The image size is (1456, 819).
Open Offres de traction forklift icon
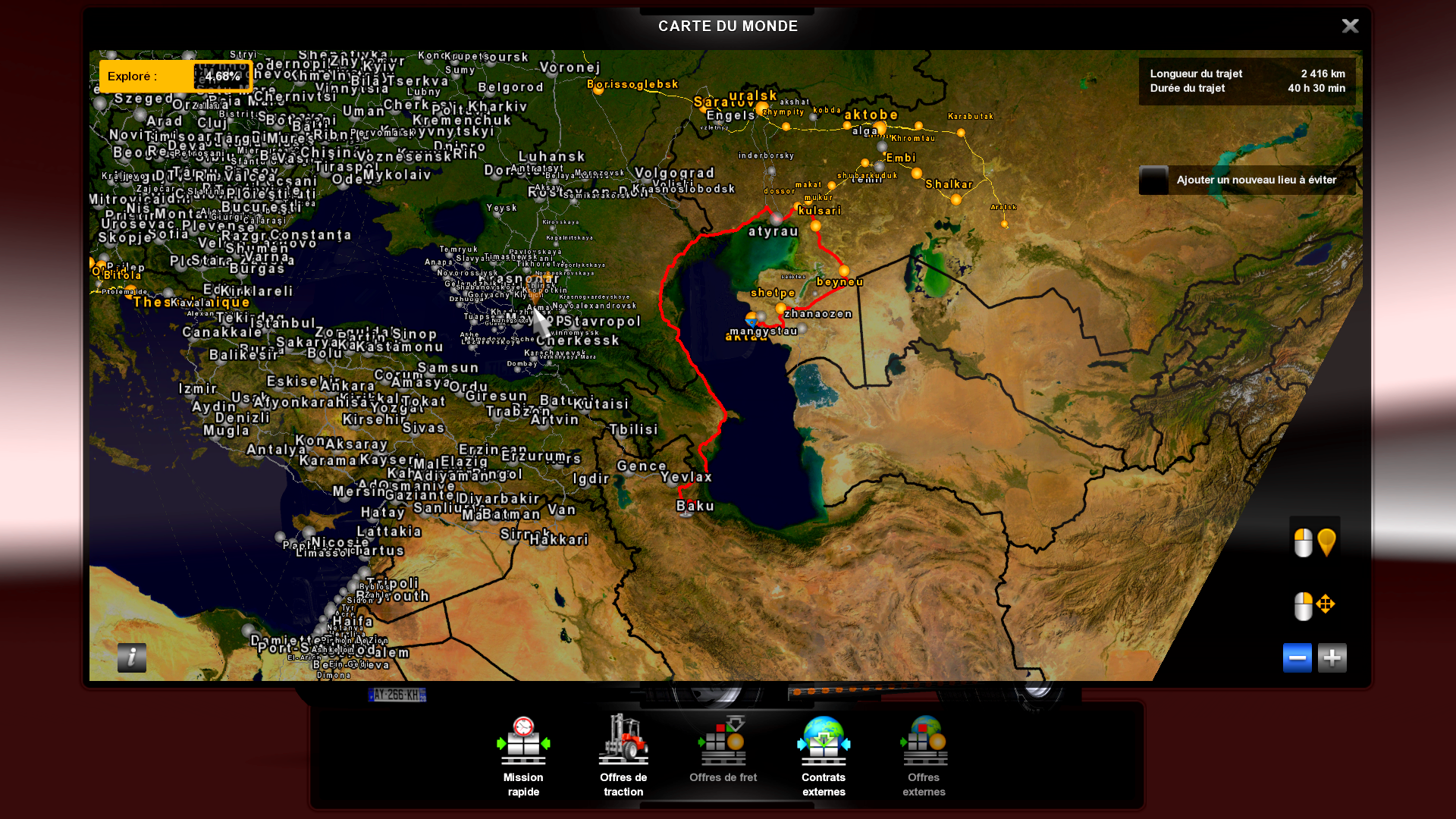click(623, 739)
